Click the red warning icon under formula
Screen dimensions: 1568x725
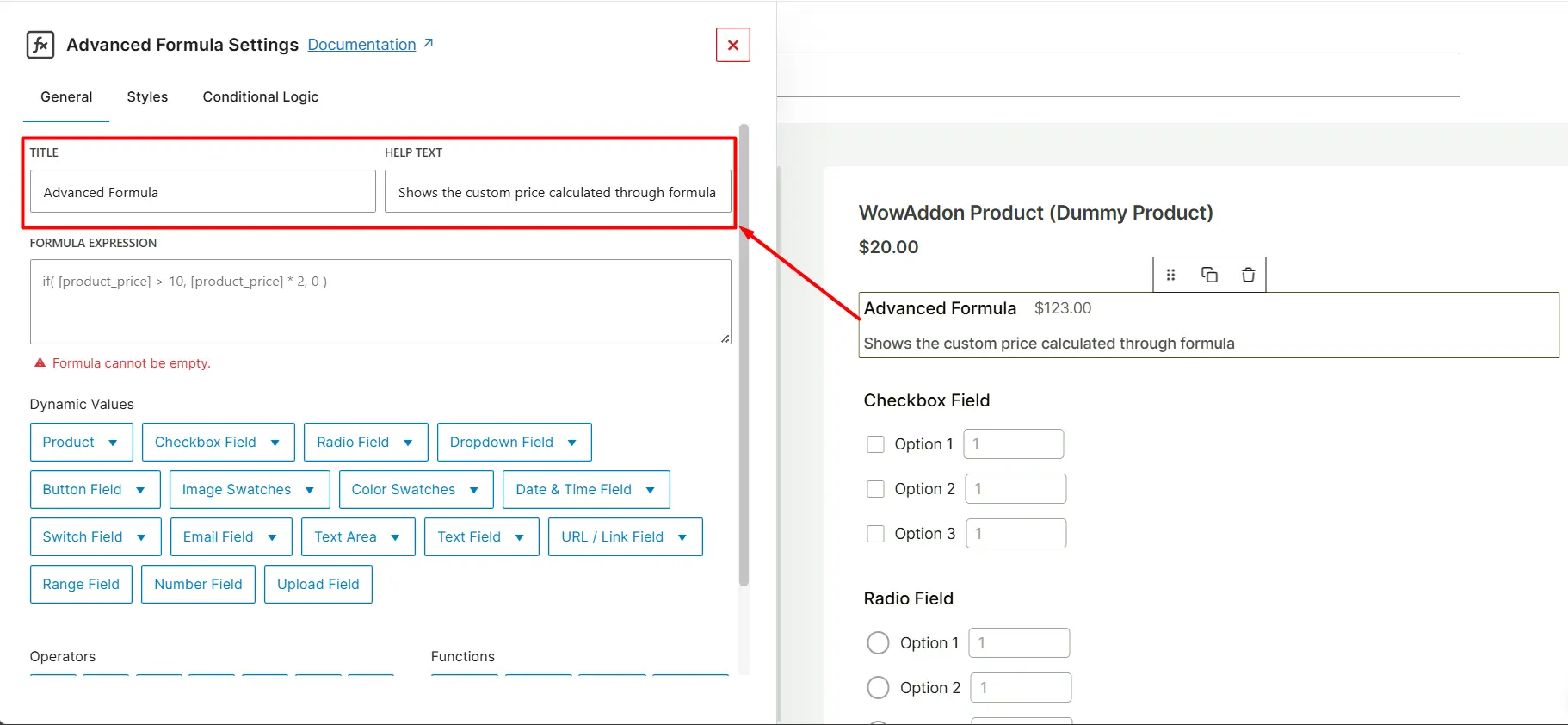pyautogui.click(x=40, y=363)
